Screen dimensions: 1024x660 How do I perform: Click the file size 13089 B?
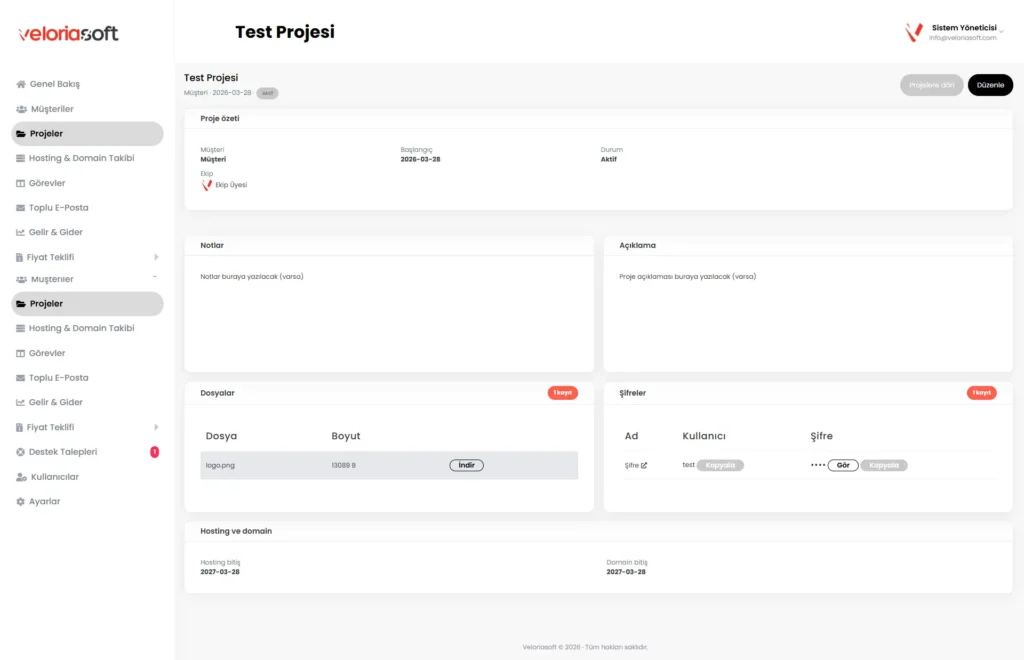344,465
